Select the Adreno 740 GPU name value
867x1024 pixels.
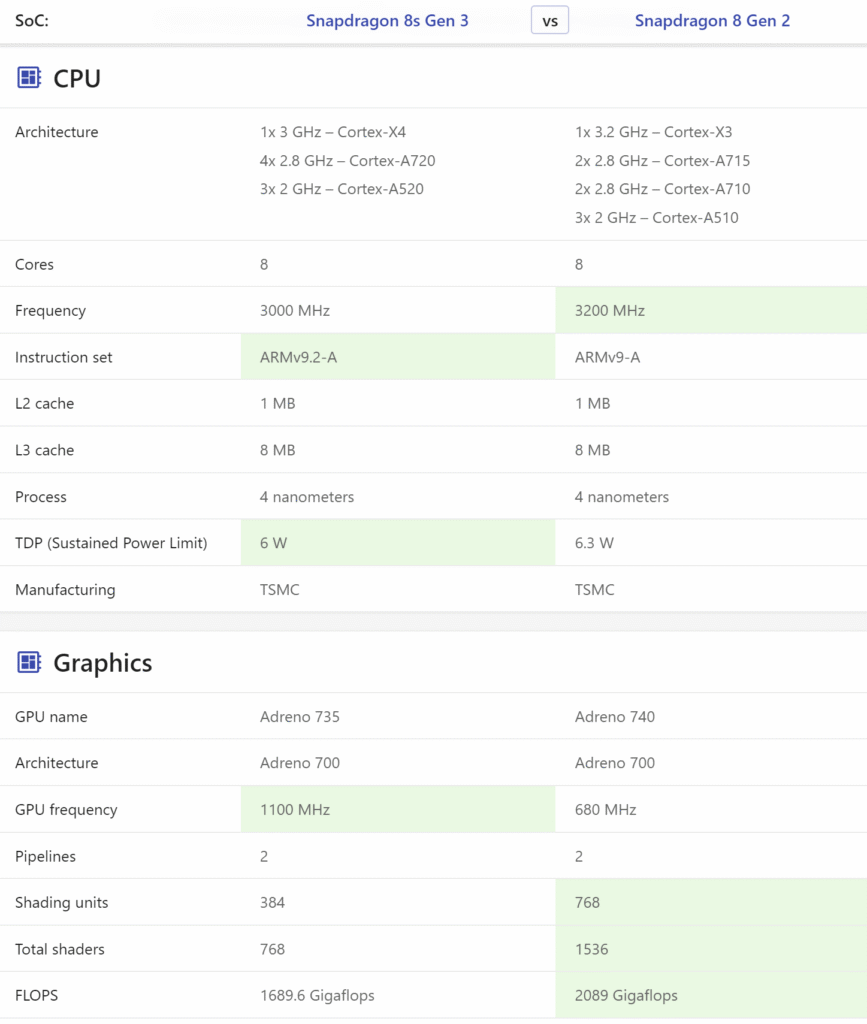point(615,717)
